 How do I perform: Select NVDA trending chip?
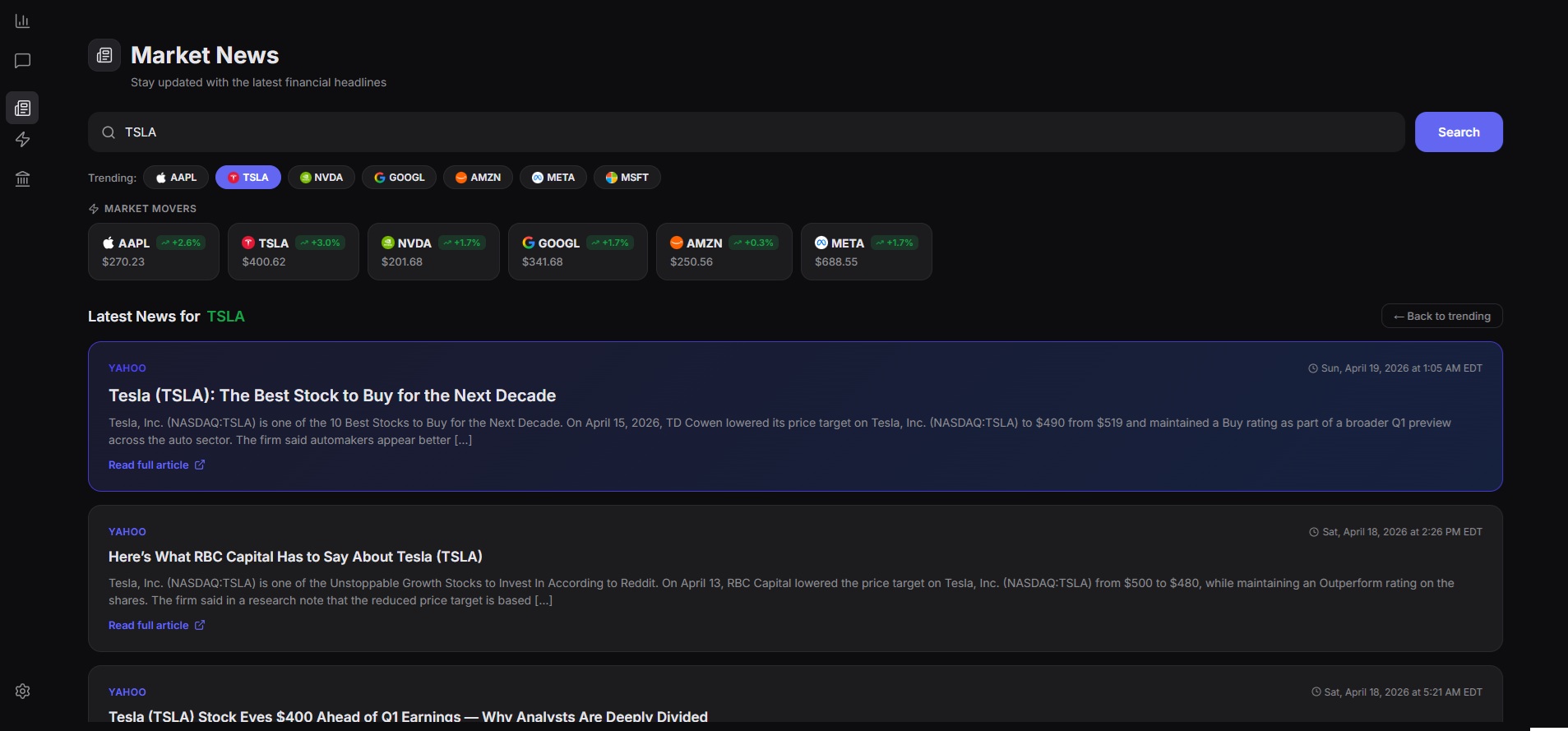(321, 178)
